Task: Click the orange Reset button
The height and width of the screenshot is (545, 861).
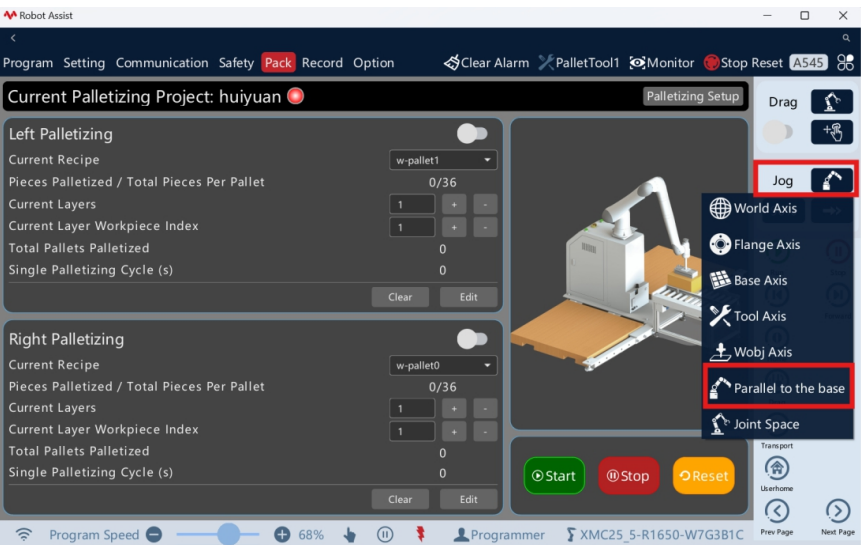Action: (x=703, y=475)
